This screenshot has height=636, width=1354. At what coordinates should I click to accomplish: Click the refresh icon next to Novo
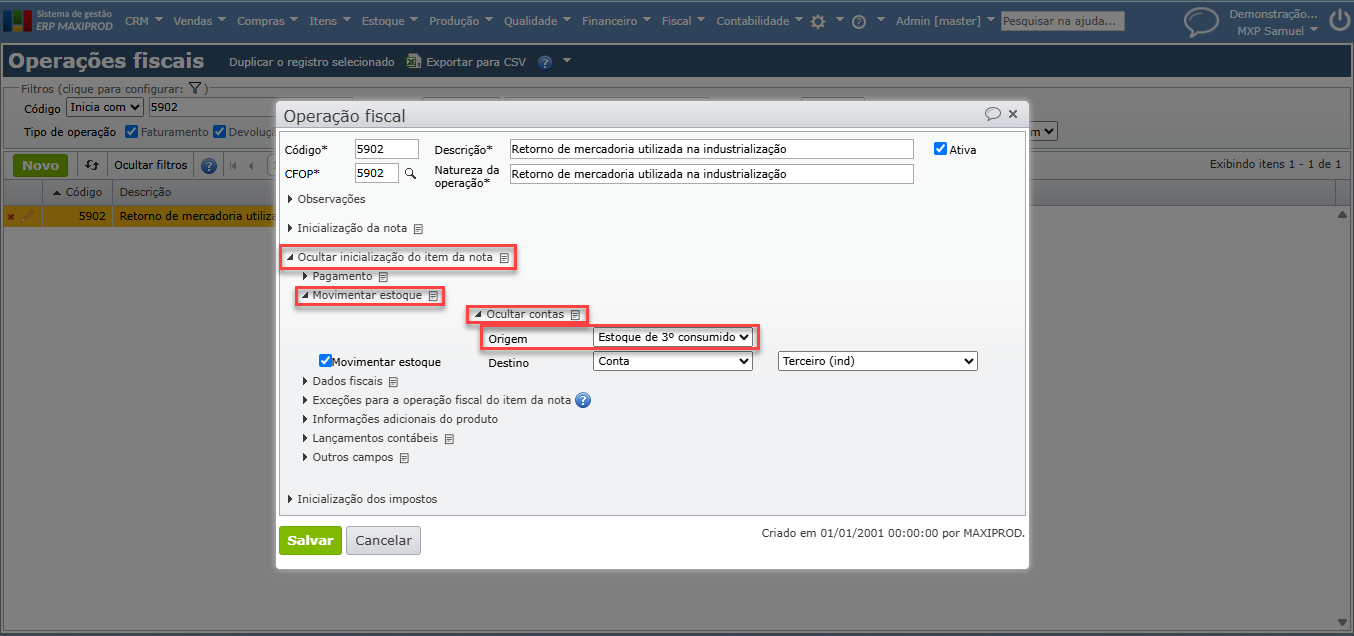coord(92,165)
